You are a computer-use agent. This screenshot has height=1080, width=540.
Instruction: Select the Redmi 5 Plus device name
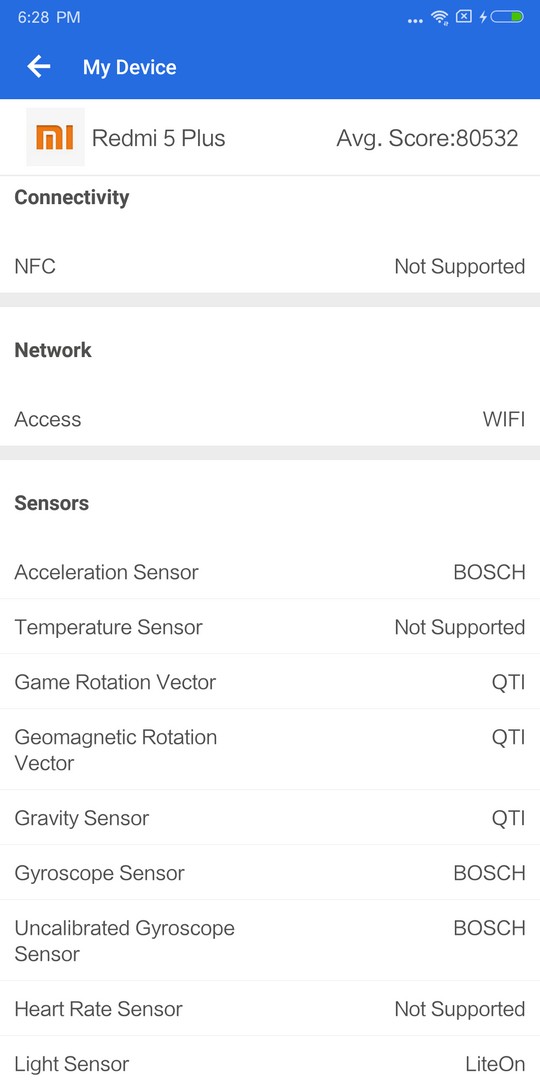click(x=158, y=138)
